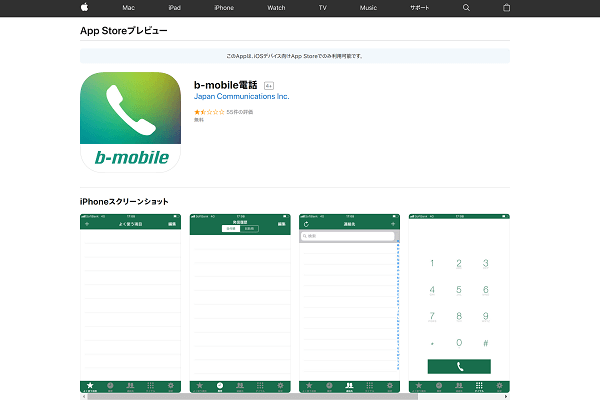The image size is (600, 400).
Task: Click the highlighted keypad tab in fourth screenshot
Action: pyautogui.click(x=479, y=387)
